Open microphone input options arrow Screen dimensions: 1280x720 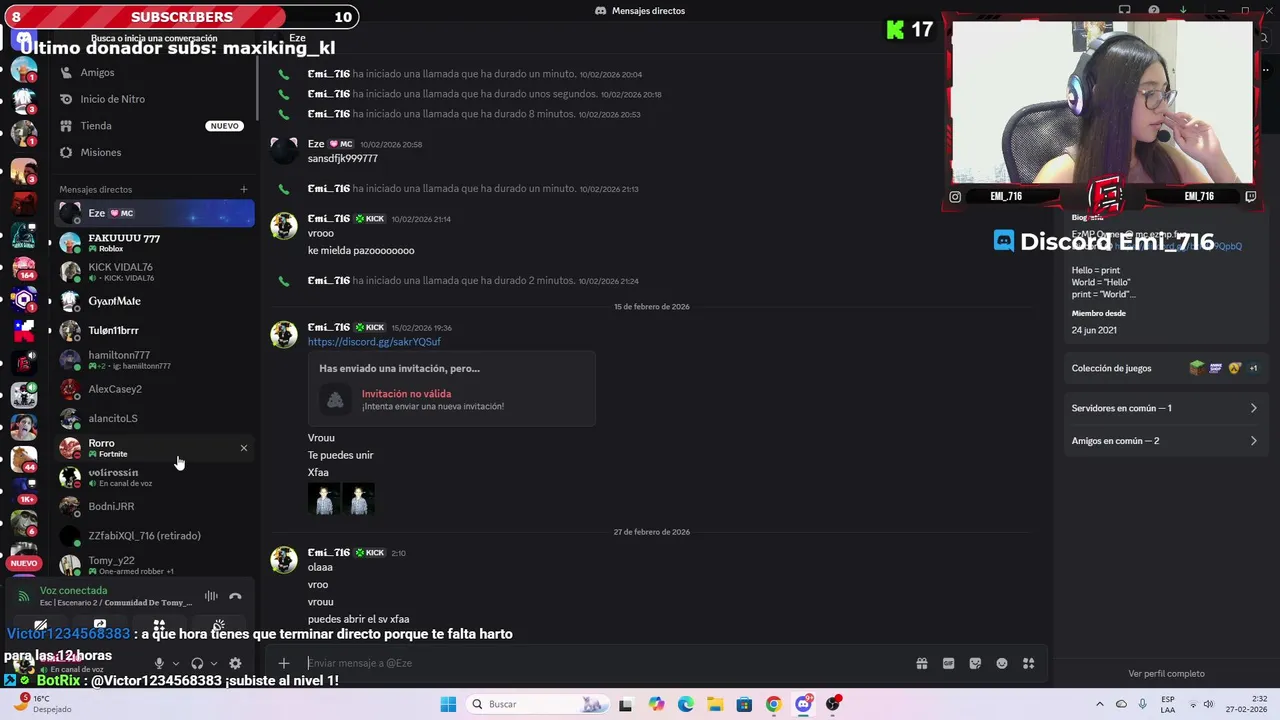click(x=176, y=663)
